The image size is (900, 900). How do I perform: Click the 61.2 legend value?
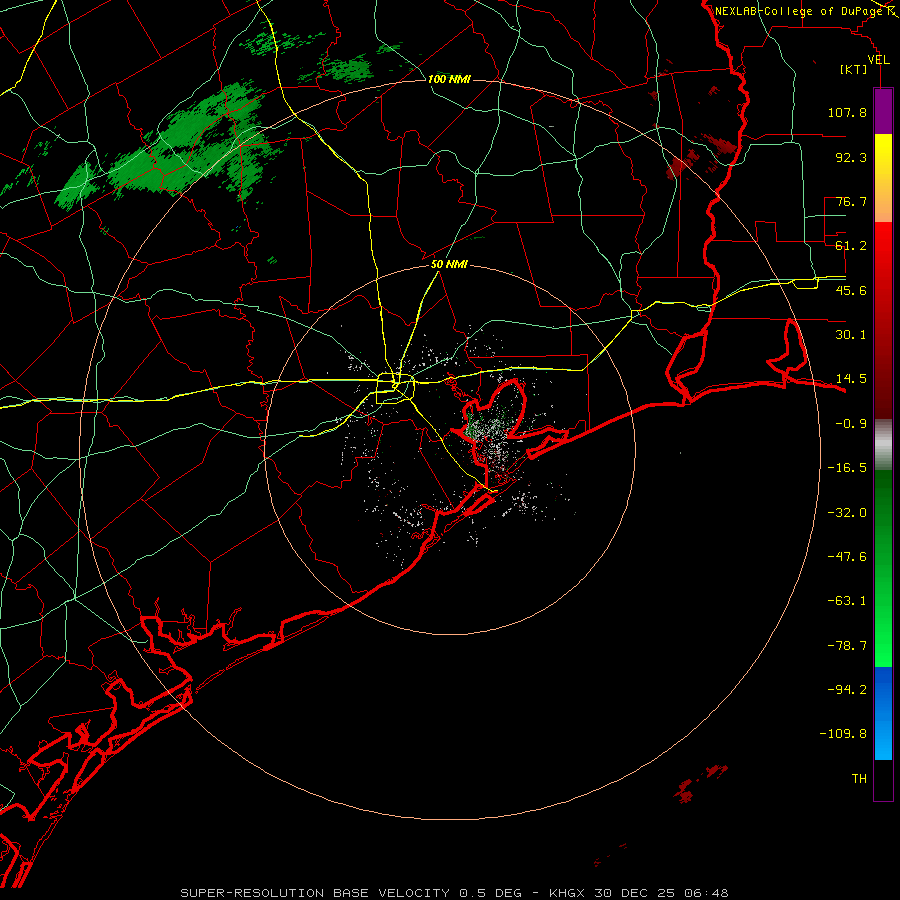[851, 246]
